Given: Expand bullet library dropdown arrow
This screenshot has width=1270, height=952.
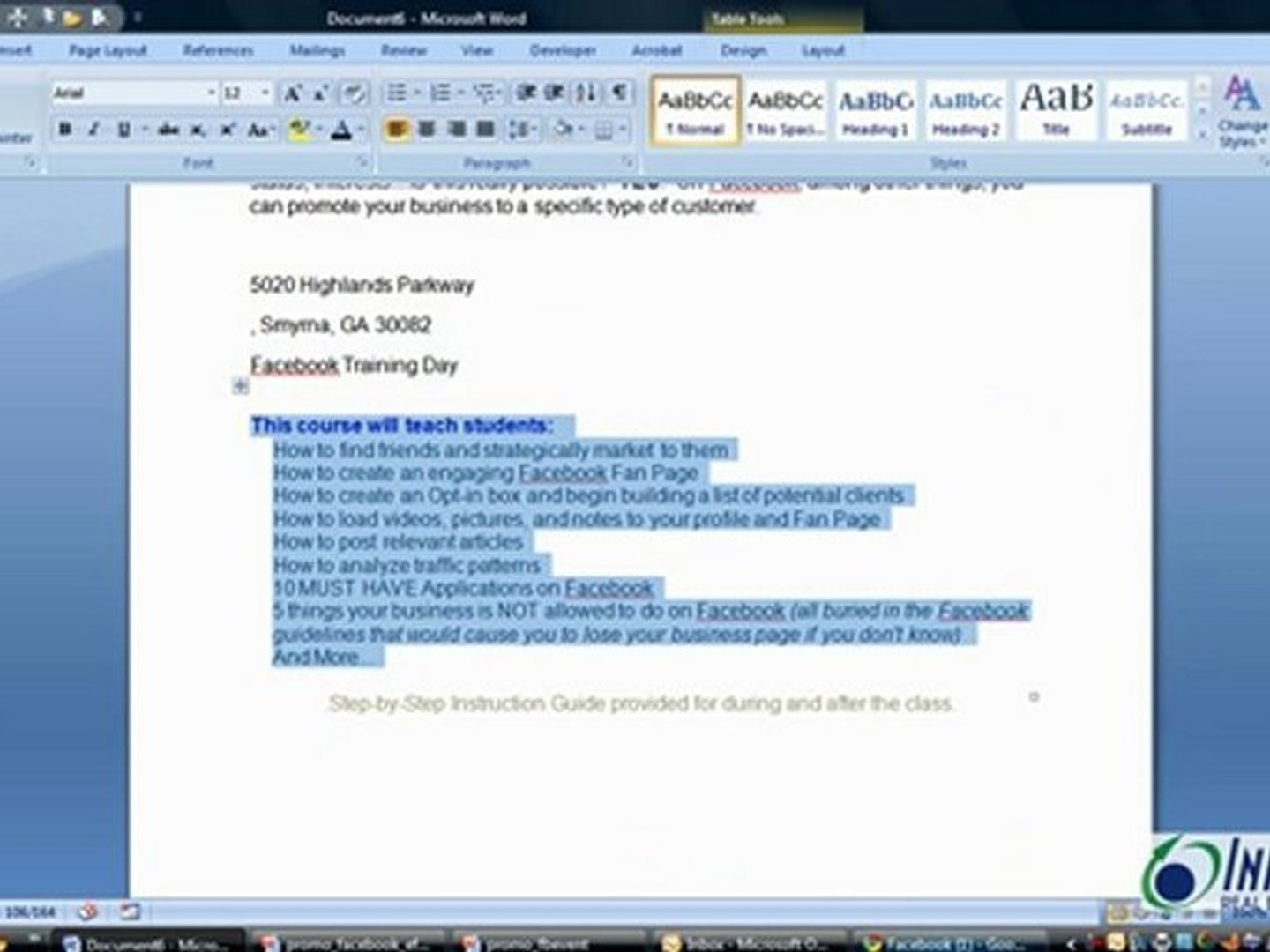Looking at the screenshot, I should point(416,93).
